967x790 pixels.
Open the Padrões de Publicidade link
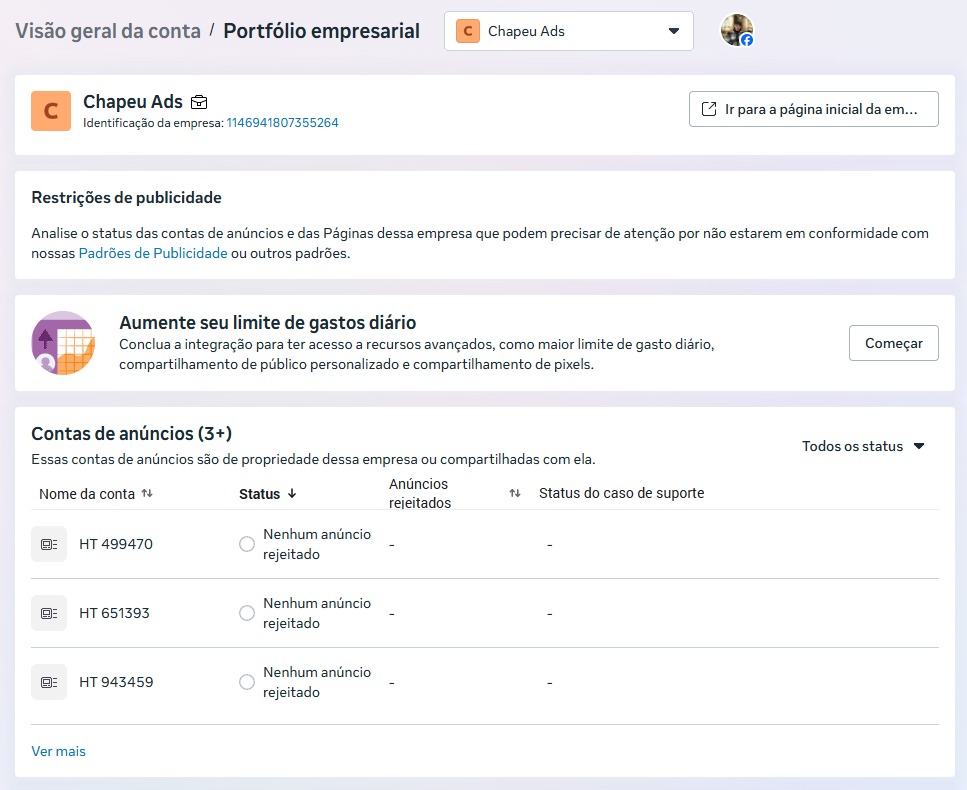pos(153,253)
